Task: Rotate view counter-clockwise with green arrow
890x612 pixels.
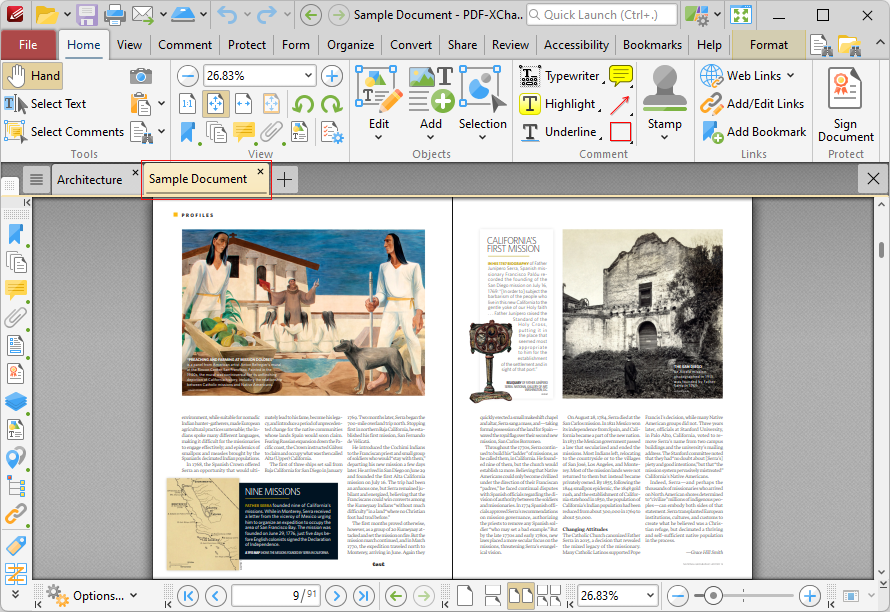Action: point(303,104)
